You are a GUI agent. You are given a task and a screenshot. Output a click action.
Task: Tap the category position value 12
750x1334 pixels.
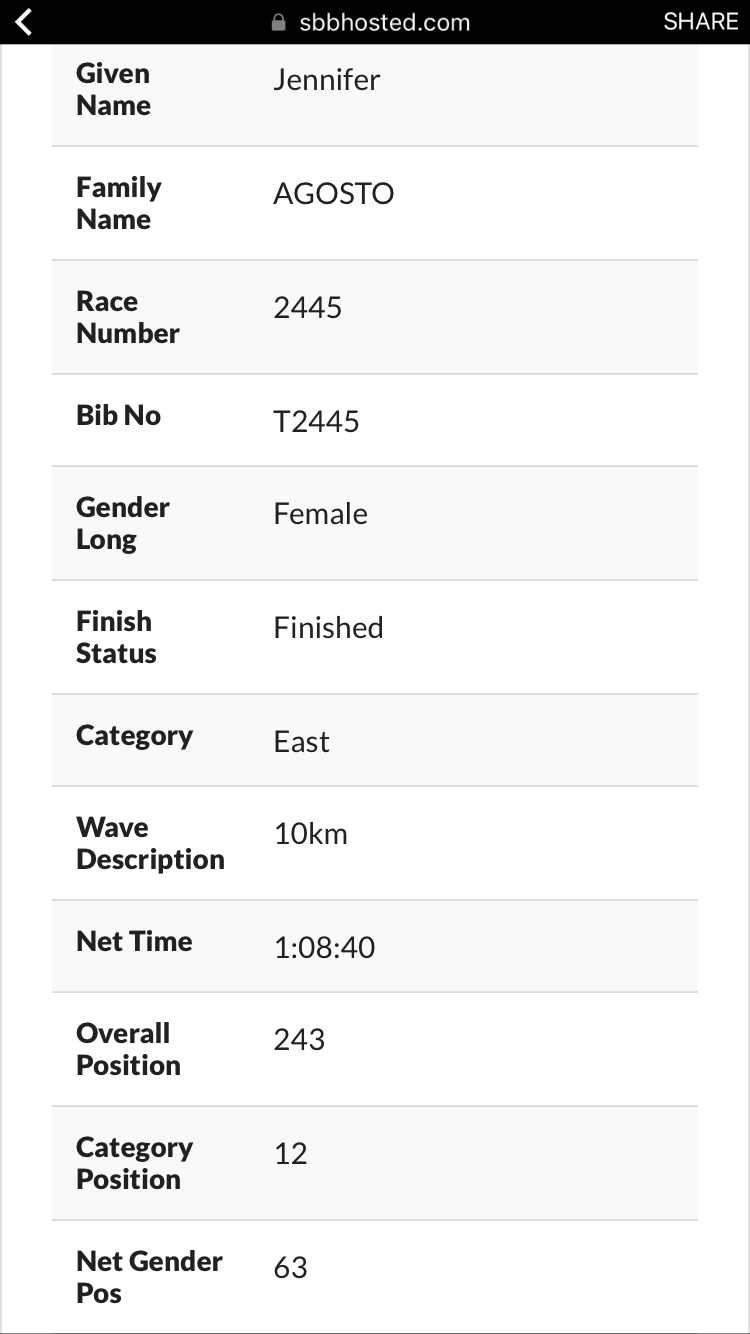(290, 1154)
